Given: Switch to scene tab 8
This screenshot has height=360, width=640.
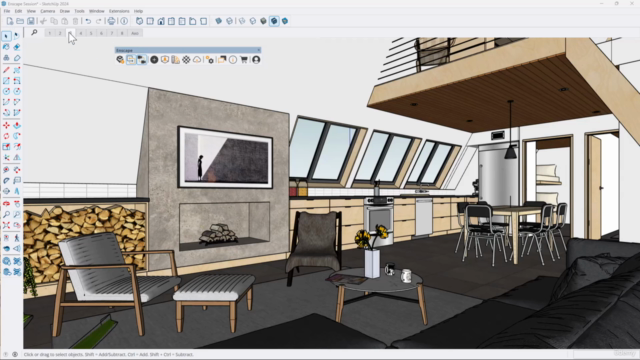Looking at the screenshot, I should tap(122, 33).
